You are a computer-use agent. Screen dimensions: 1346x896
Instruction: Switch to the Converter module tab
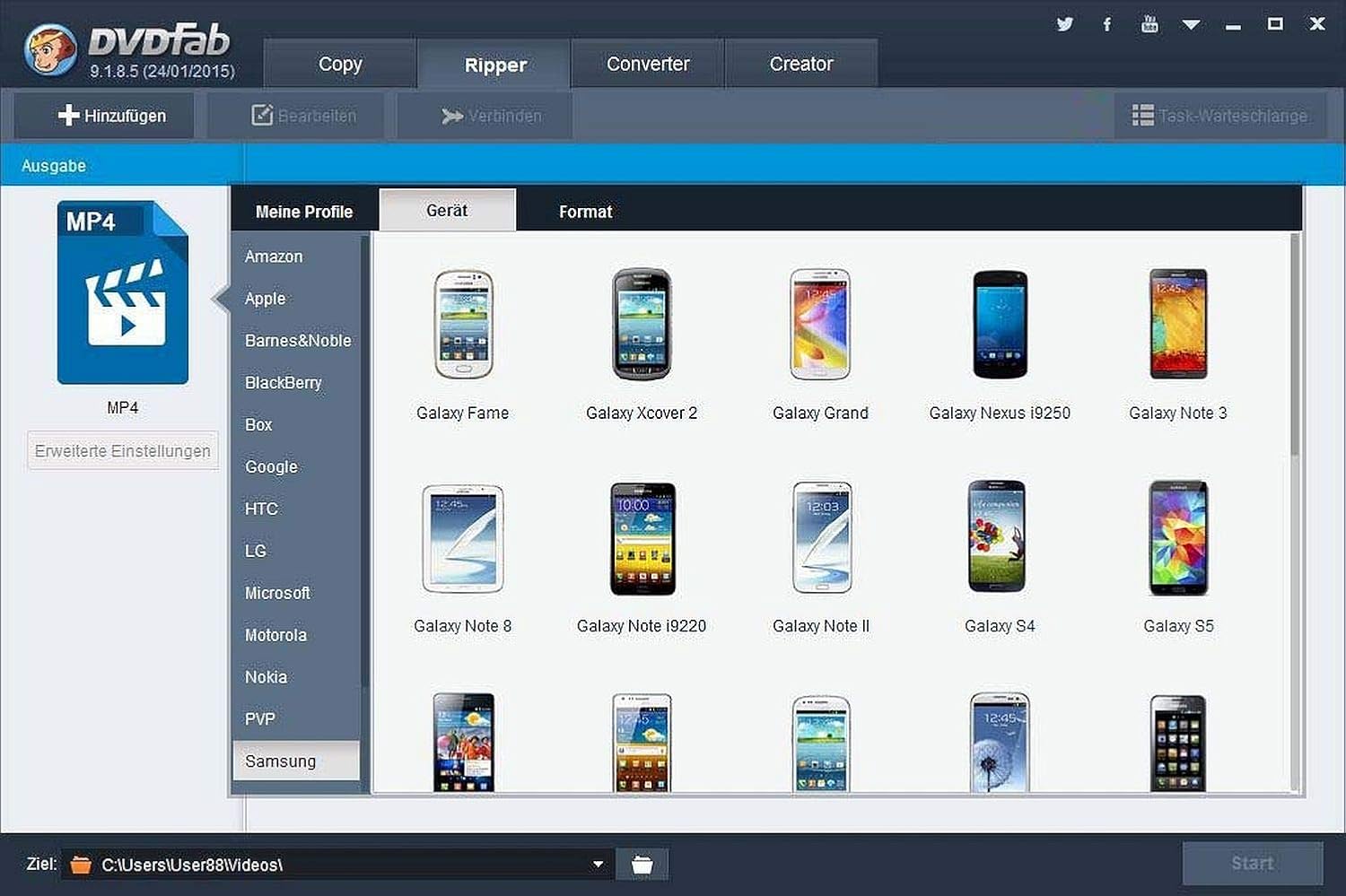tap(648, 64)
